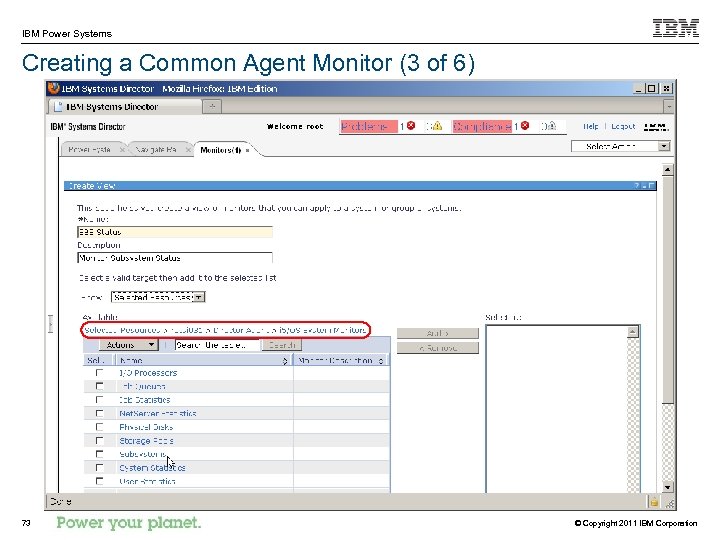Click the Search button beside the table search

coord(282,345)
